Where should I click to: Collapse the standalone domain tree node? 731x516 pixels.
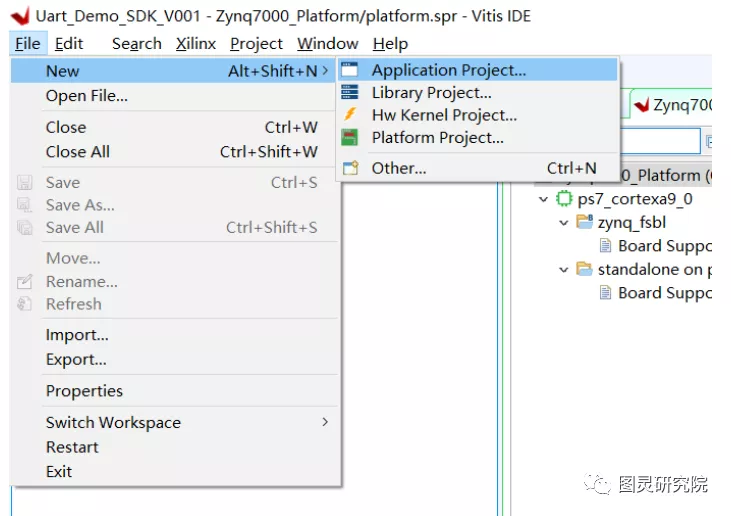(564, 270)
